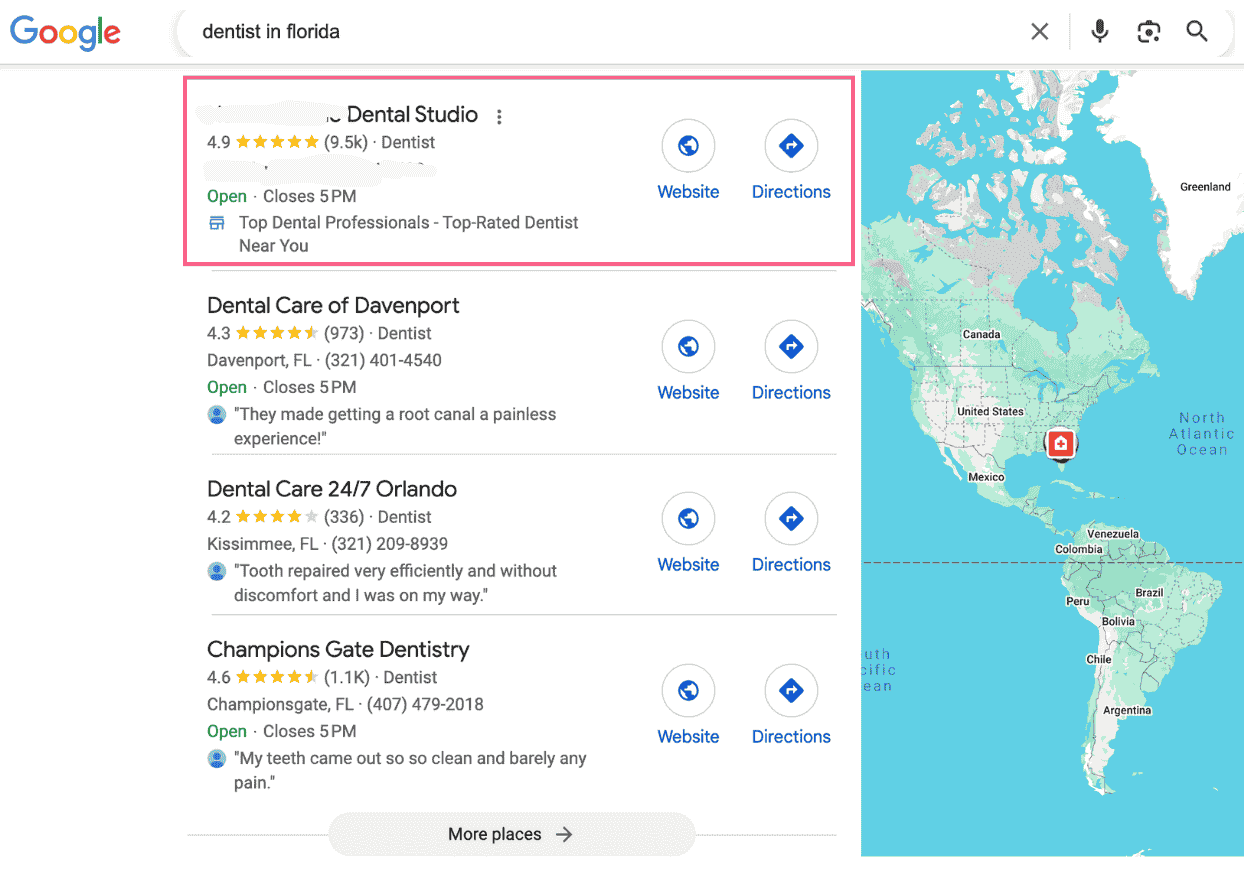Click Dental Care 24/7 Orlando website globe icon
Viewport: 1244px width, 884px height.
coord(688,519)
